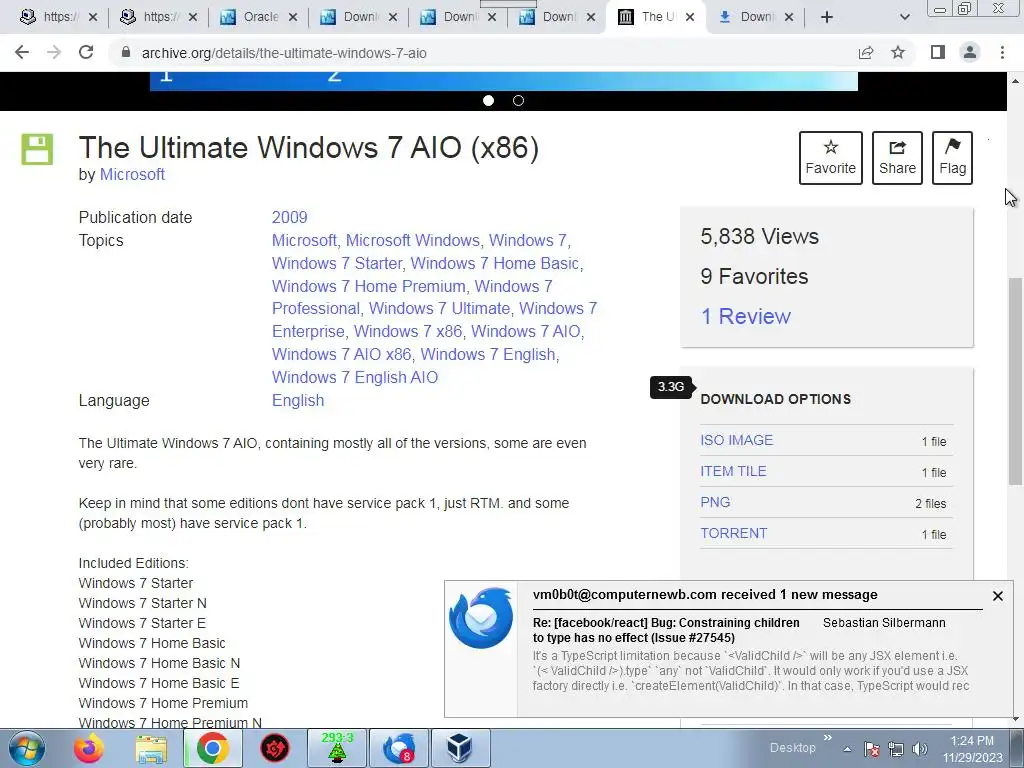Select the first carousel dot
The height and width of the screenshot is (768, 1024).
click(488, 101)
